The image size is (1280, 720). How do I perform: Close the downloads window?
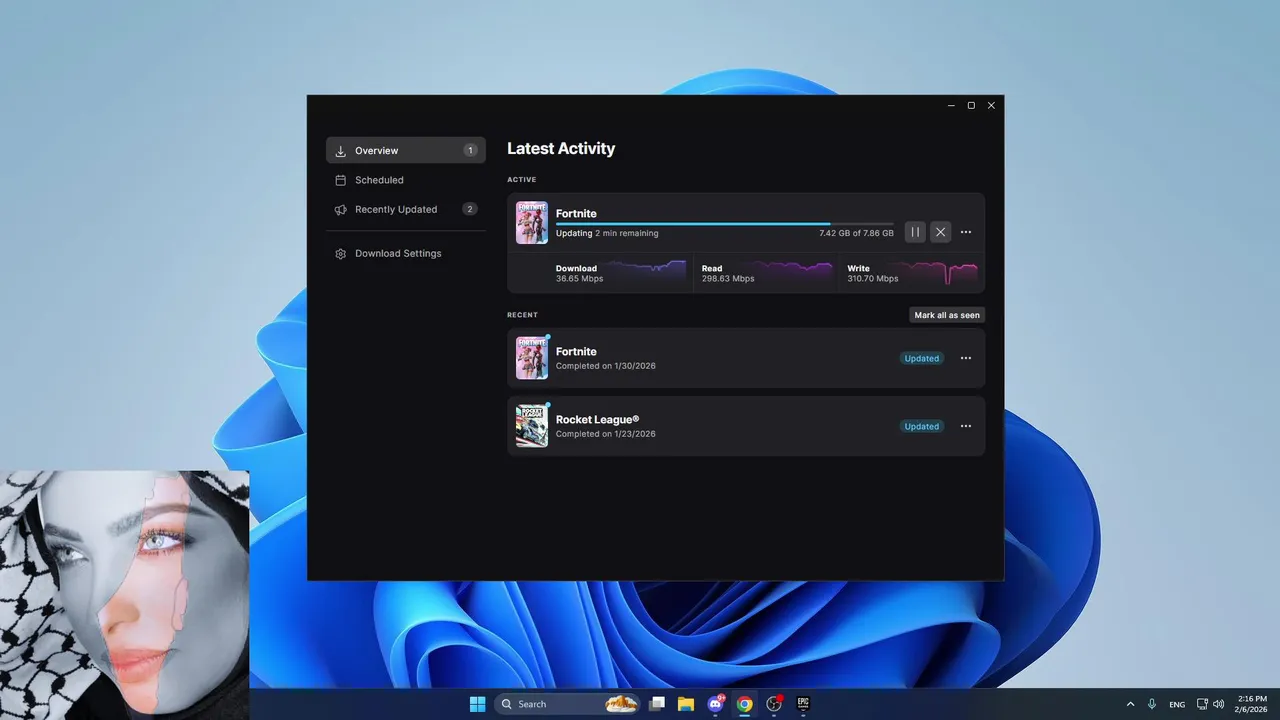[x=991, y=105]
